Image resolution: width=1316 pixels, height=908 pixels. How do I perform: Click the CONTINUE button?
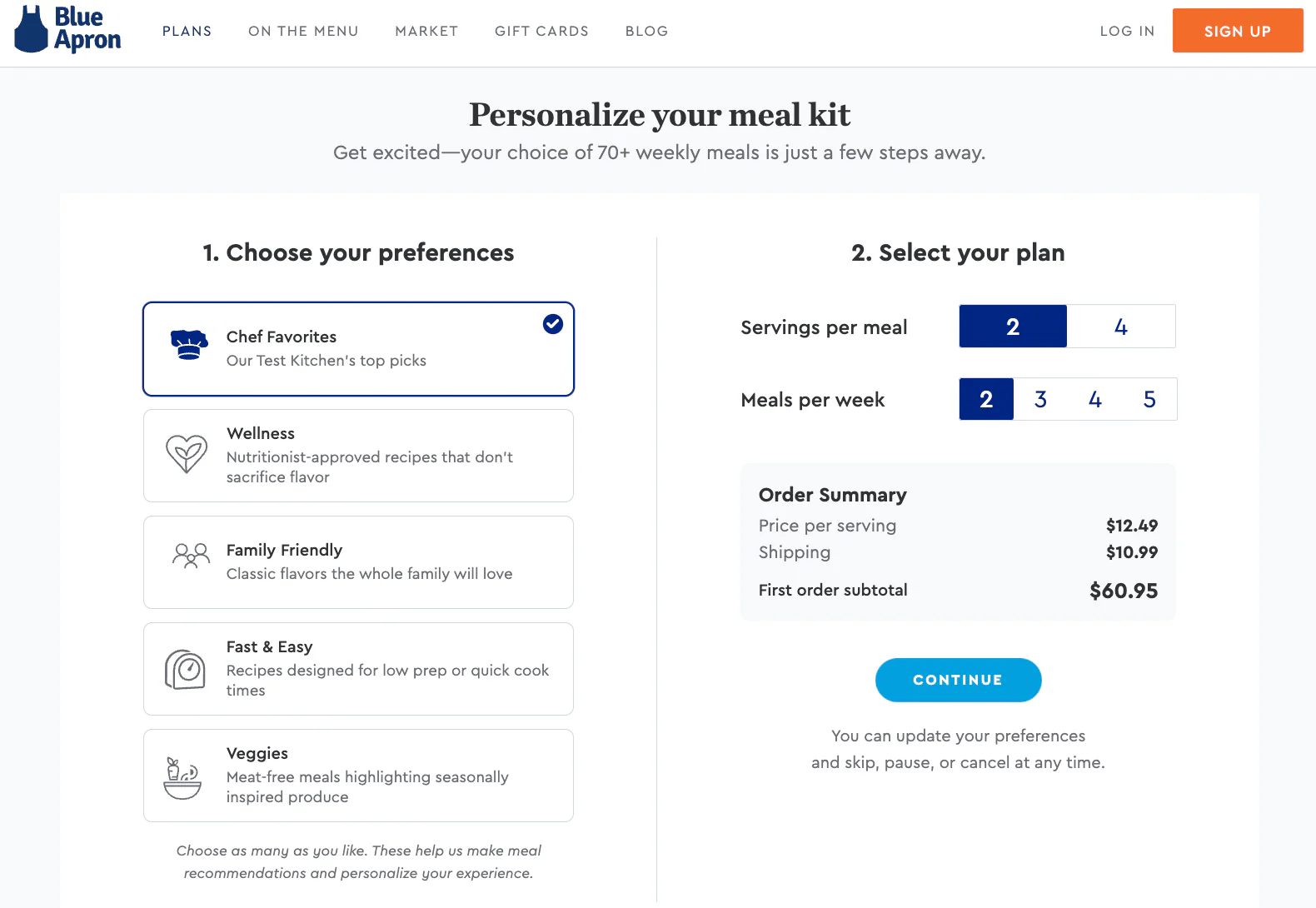coord(958,680)
